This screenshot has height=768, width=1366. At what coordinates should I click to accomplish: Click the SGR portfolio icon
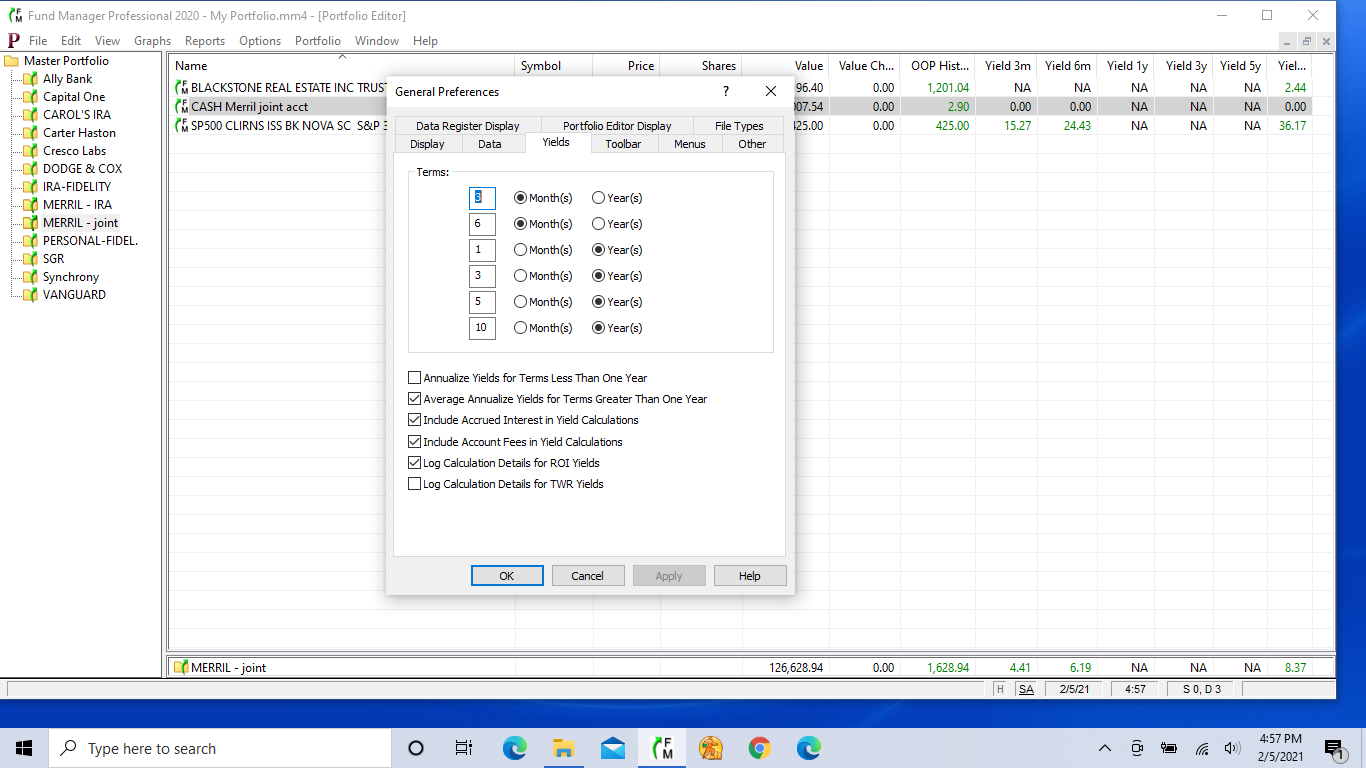(31, 259)
